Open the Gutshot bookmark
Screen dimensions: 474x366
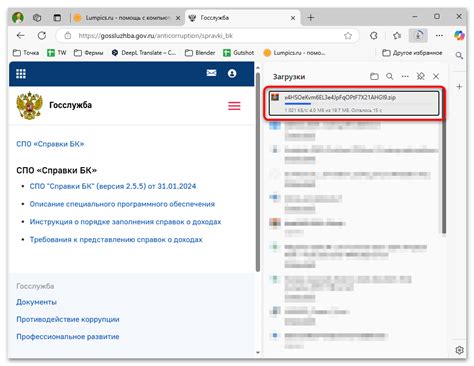click(238, 53)
